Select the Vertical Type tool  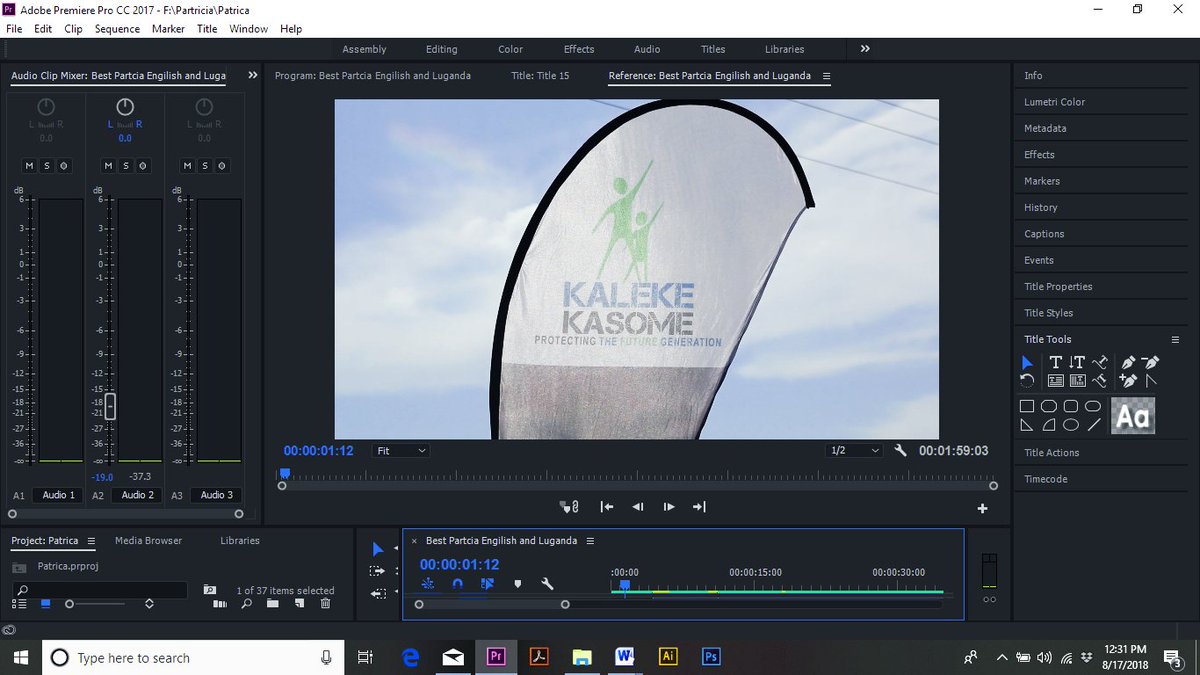pos(1077,362)
